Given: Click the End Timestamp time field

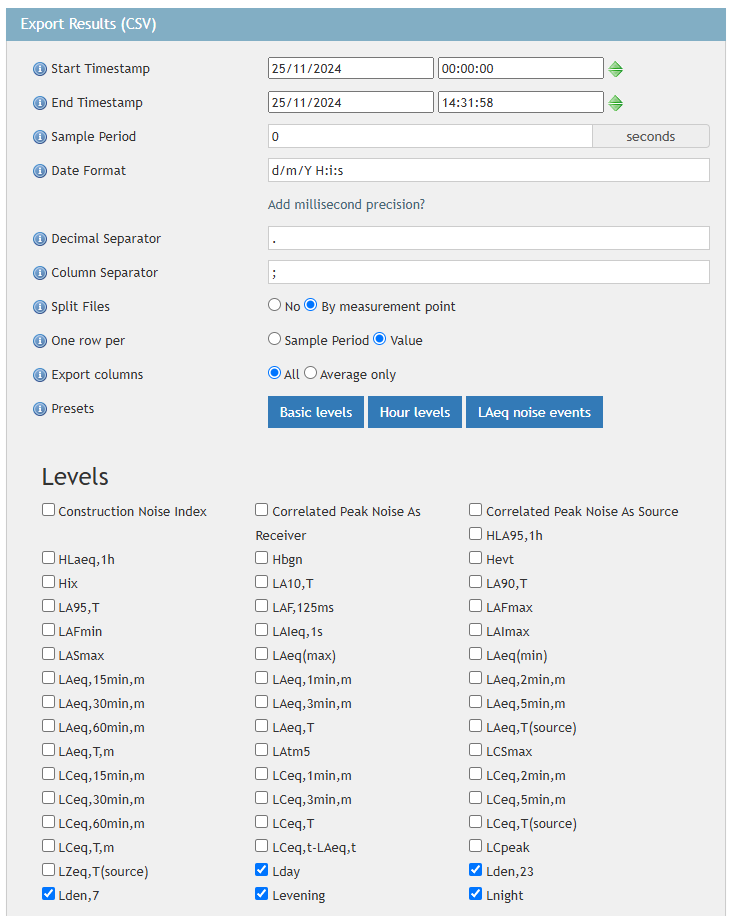Looking at the screenshot, I should (520, 103).
